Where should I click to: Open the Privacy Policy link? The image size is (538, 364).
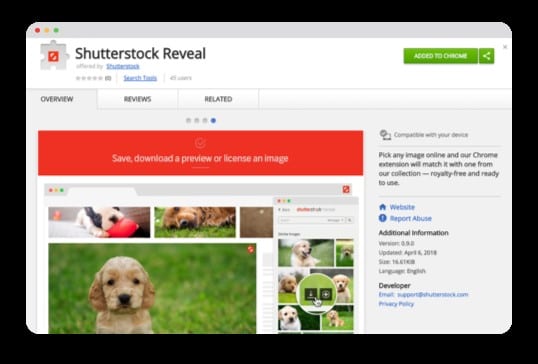[396, 304]
